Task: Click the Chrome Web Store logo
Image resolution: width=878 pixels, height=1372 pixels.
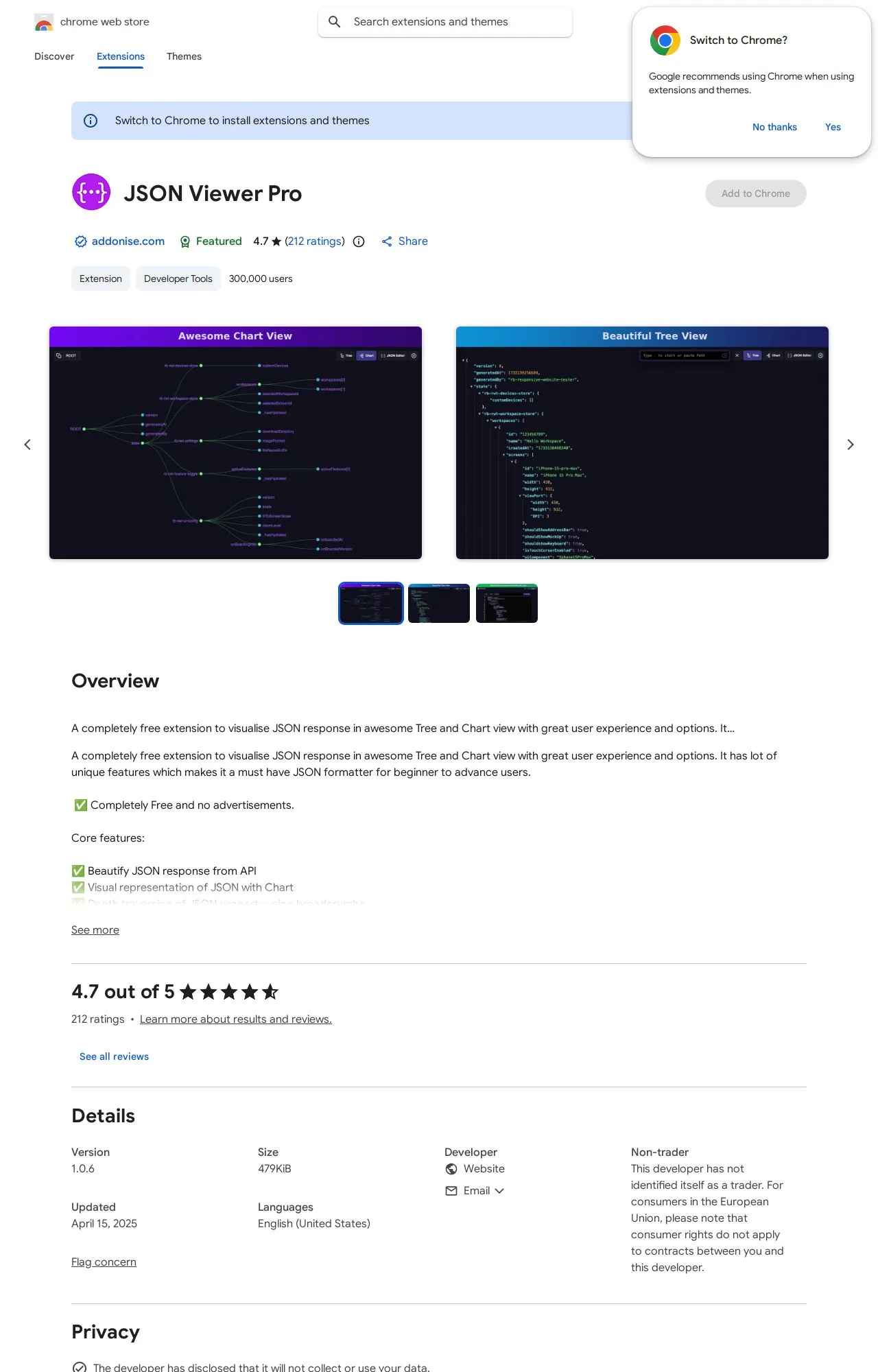Action: (44, 22)
